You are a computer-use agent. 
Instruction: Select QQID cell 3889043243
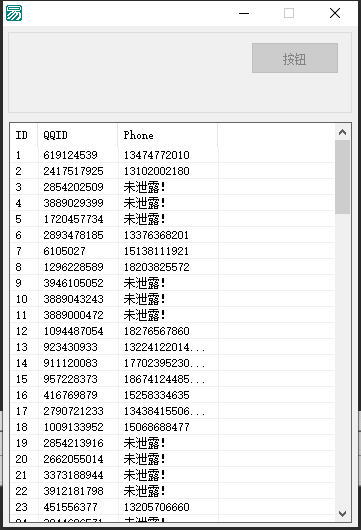73,299
